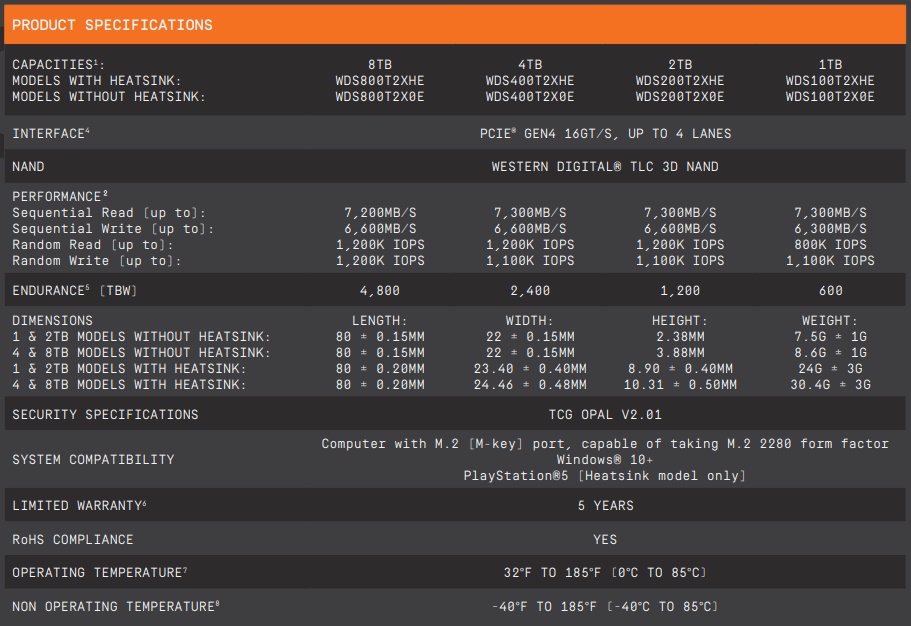Select the weight value "24G ± 3G"

(830, 369)
